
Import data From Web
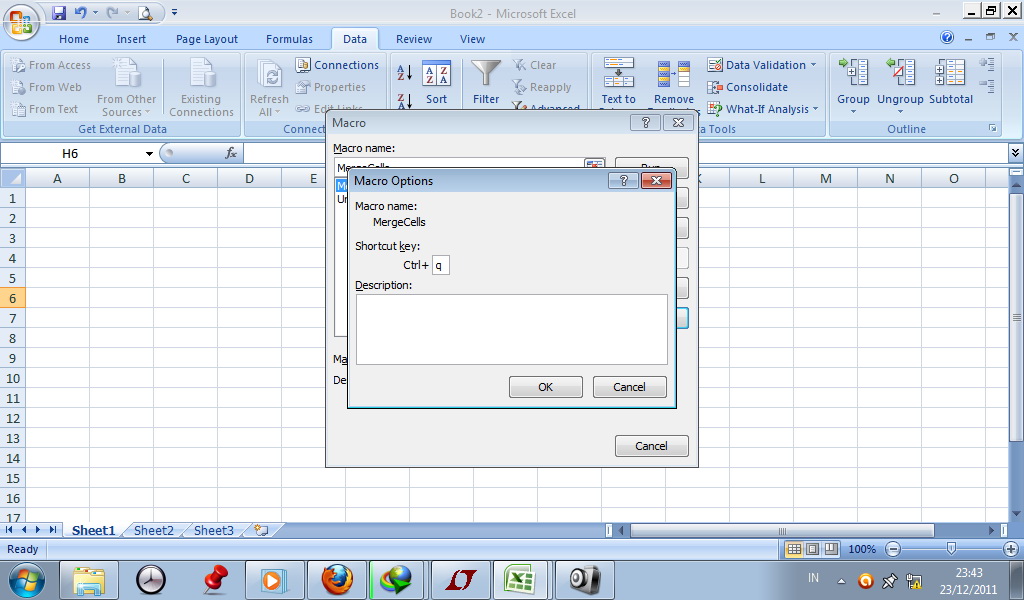click(x=46, y=87)
